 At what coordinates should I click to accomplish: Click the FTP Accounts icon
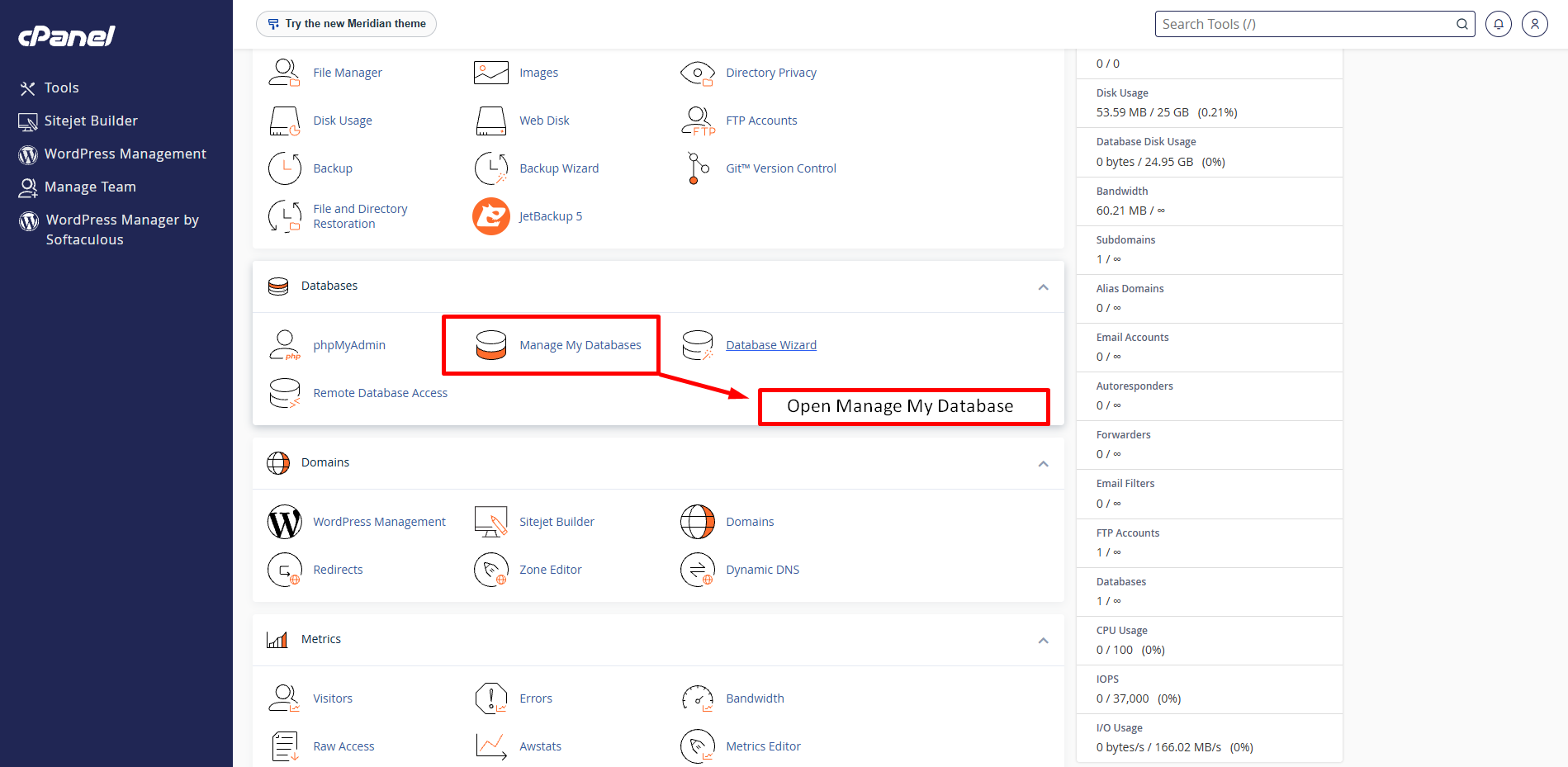point(698,121)
